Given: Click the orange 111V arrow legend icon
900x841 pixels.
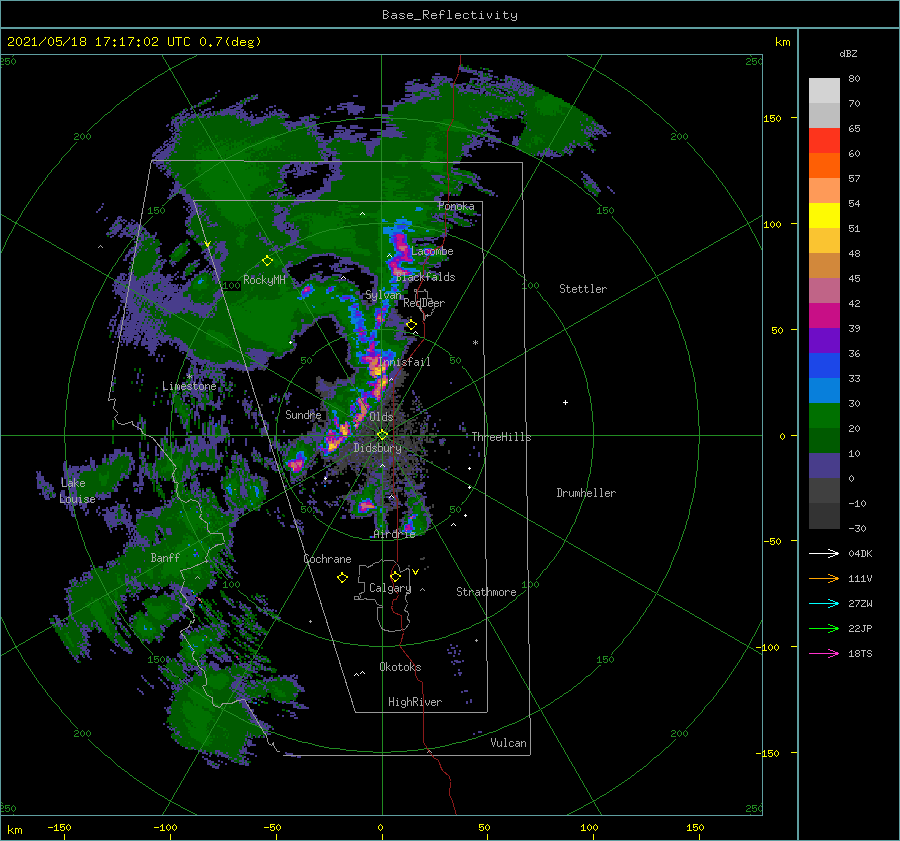Looking at the screenshot, I should [x=824, y=579].
